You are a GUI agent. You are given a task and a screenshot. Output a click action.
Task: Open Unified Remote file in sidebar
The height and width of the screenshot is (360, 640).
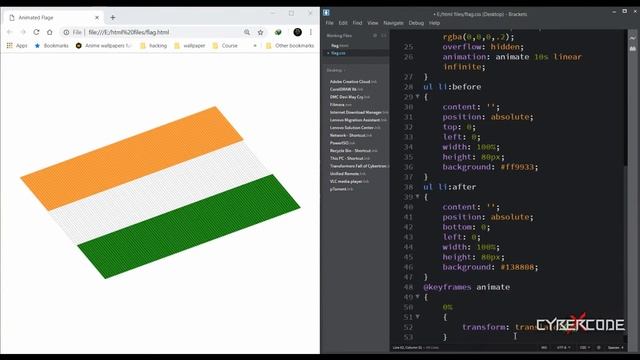pyautogui.click(x=347, y=174)
